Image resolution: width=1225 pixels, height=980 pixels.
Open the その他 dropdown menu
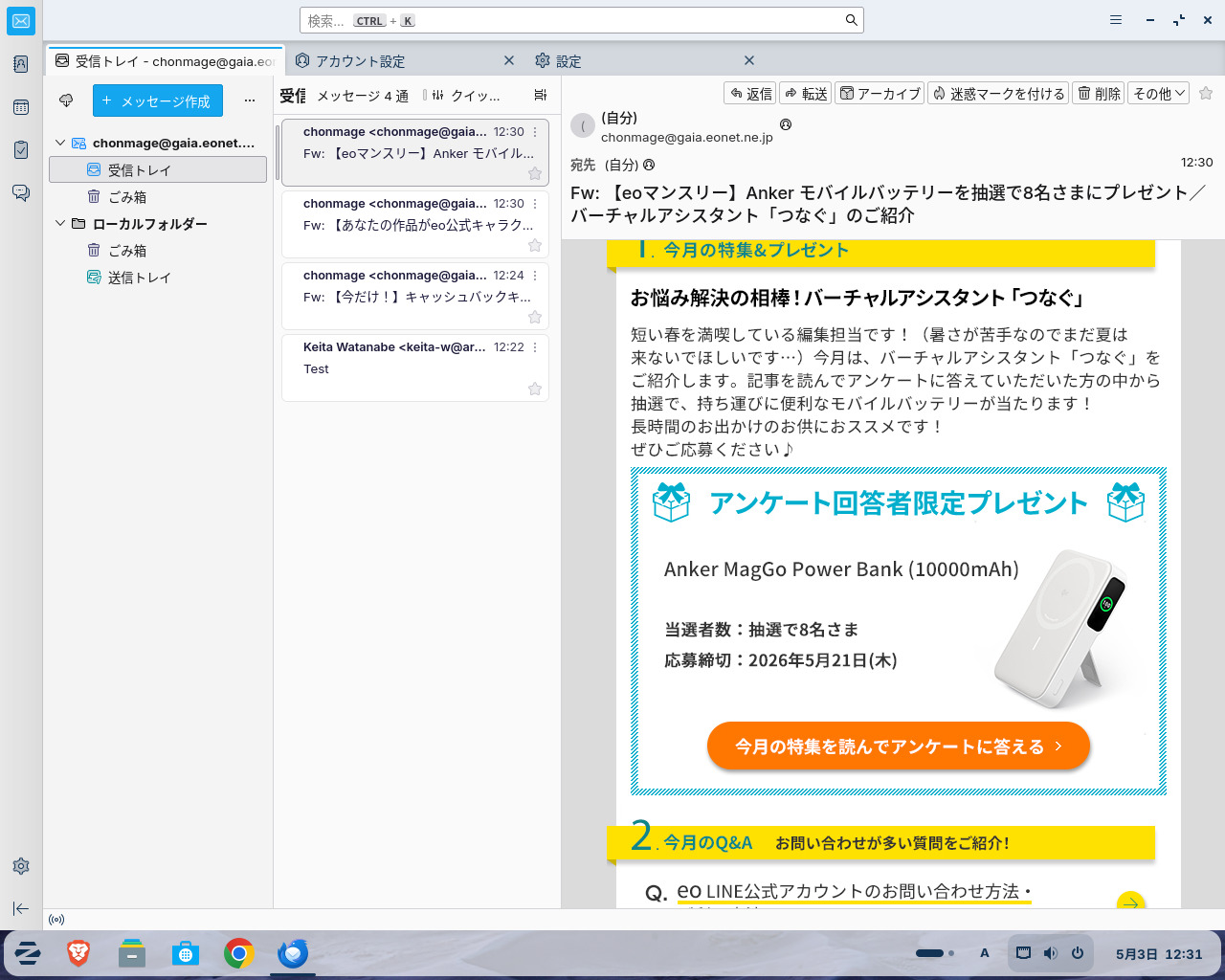pos(1159,93)
